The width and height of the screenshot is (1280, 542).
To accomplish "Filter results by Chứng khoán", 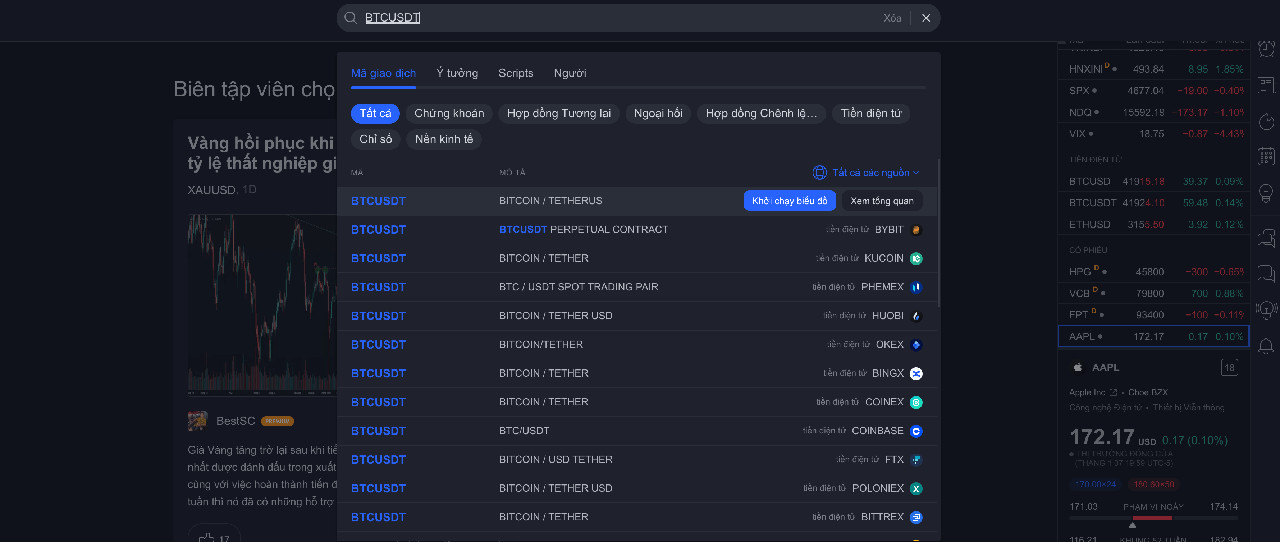I will (449, 113).
